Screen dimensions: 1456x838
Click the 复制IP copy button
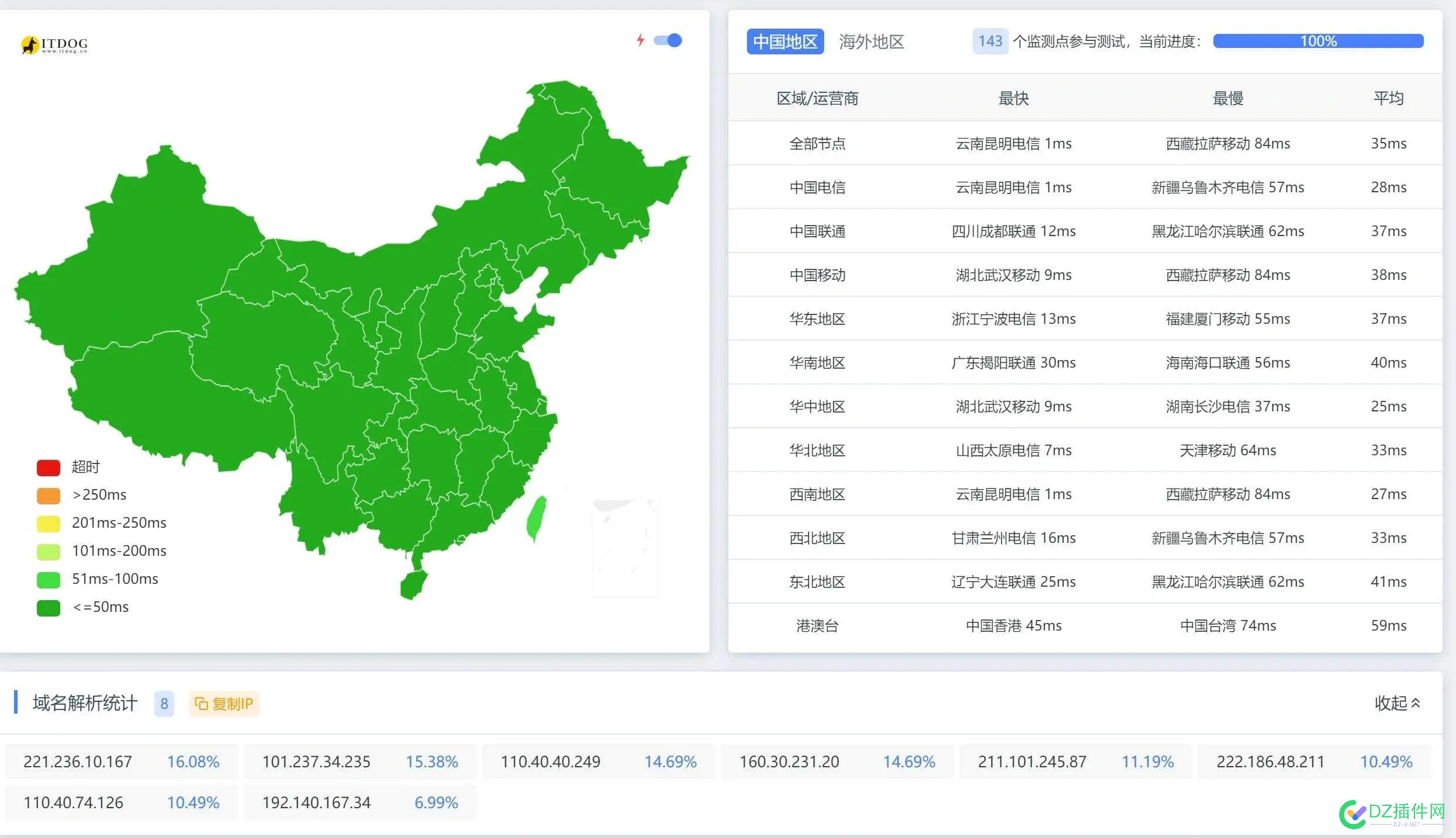(224, 704)
